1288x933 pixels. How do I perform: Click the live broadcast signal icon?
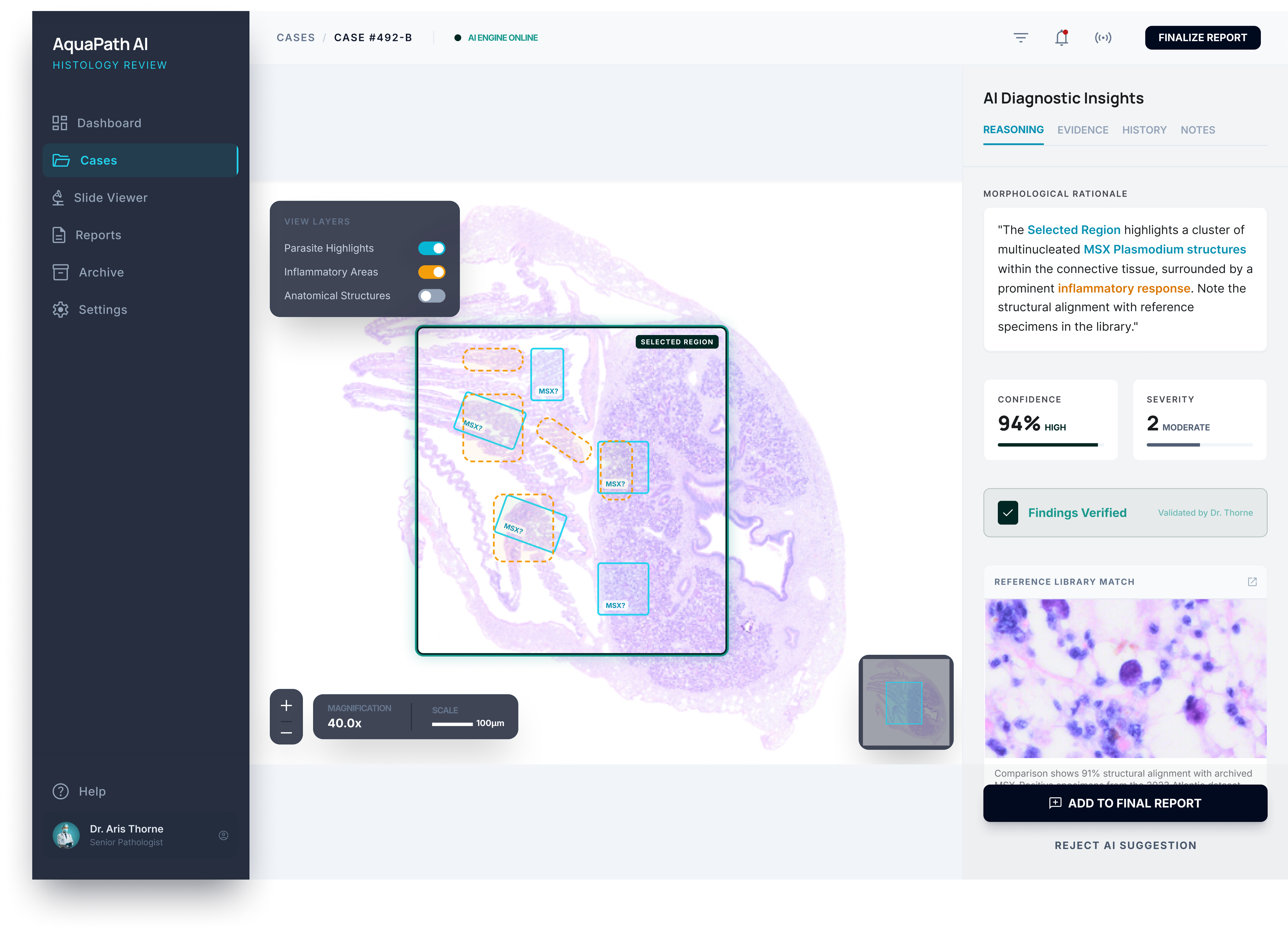click(1103, 38)
